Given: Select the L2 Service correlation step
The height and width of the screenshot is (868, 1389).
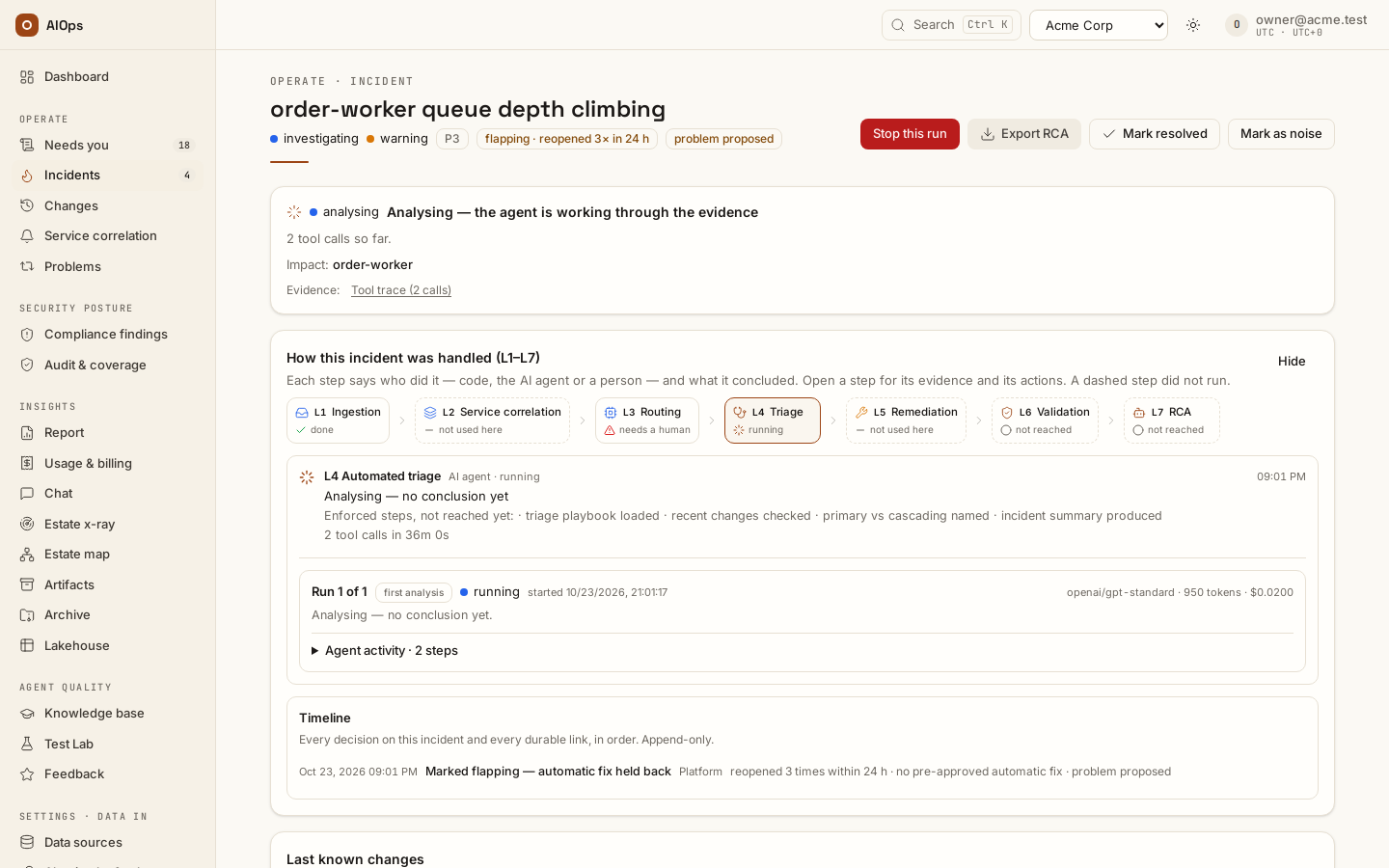Looking at the screenshot, I should (492, 420).
